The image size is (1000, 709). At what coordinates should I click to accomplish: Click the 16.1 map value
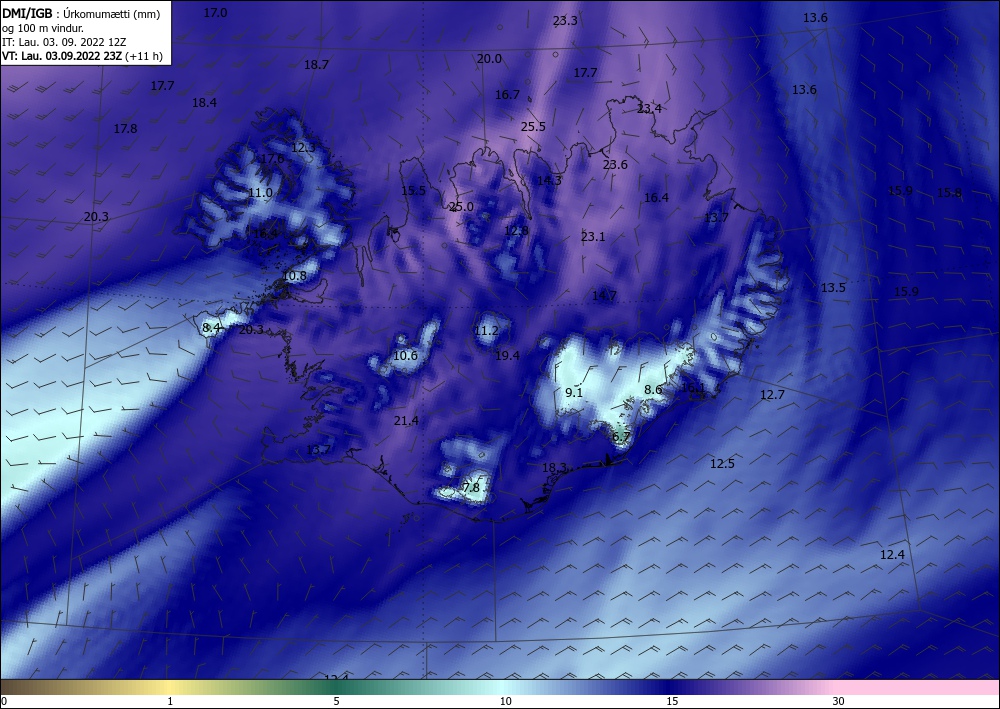coord(693,388)
